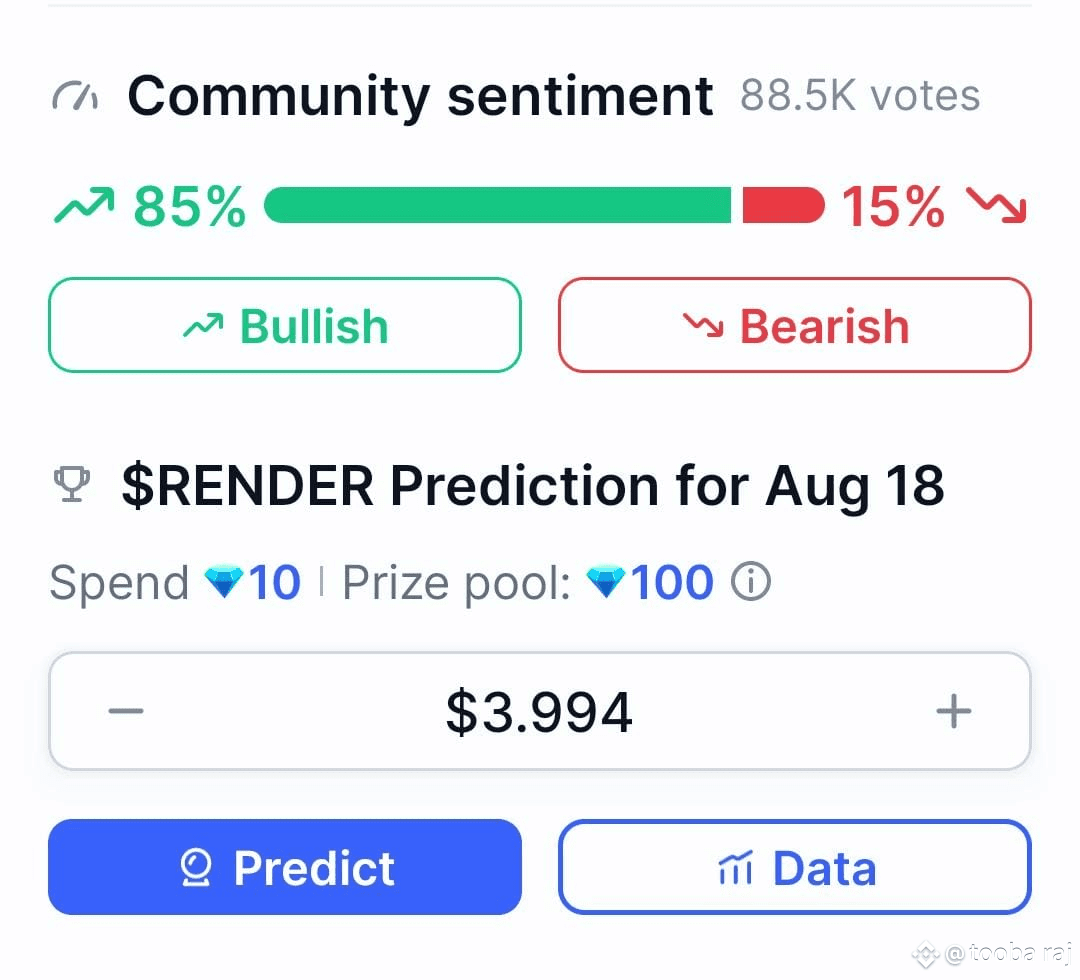This screenshot has width=1080, height=980.
Task: Vote Bullish on community sentiment
Action: [284, 325]
